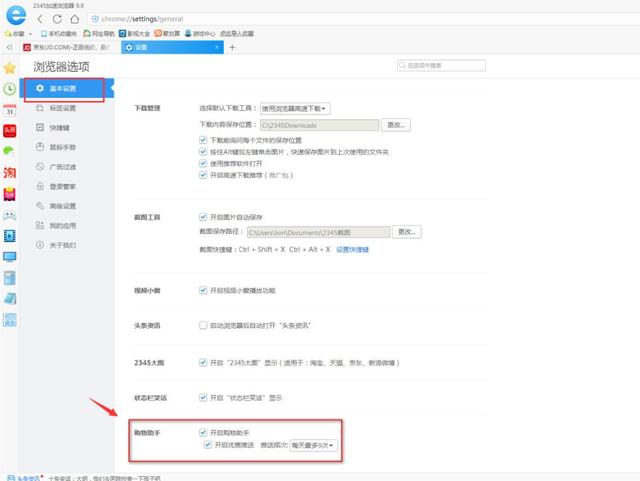
Task: Click the shield icon in address bar
Action: 95,19
